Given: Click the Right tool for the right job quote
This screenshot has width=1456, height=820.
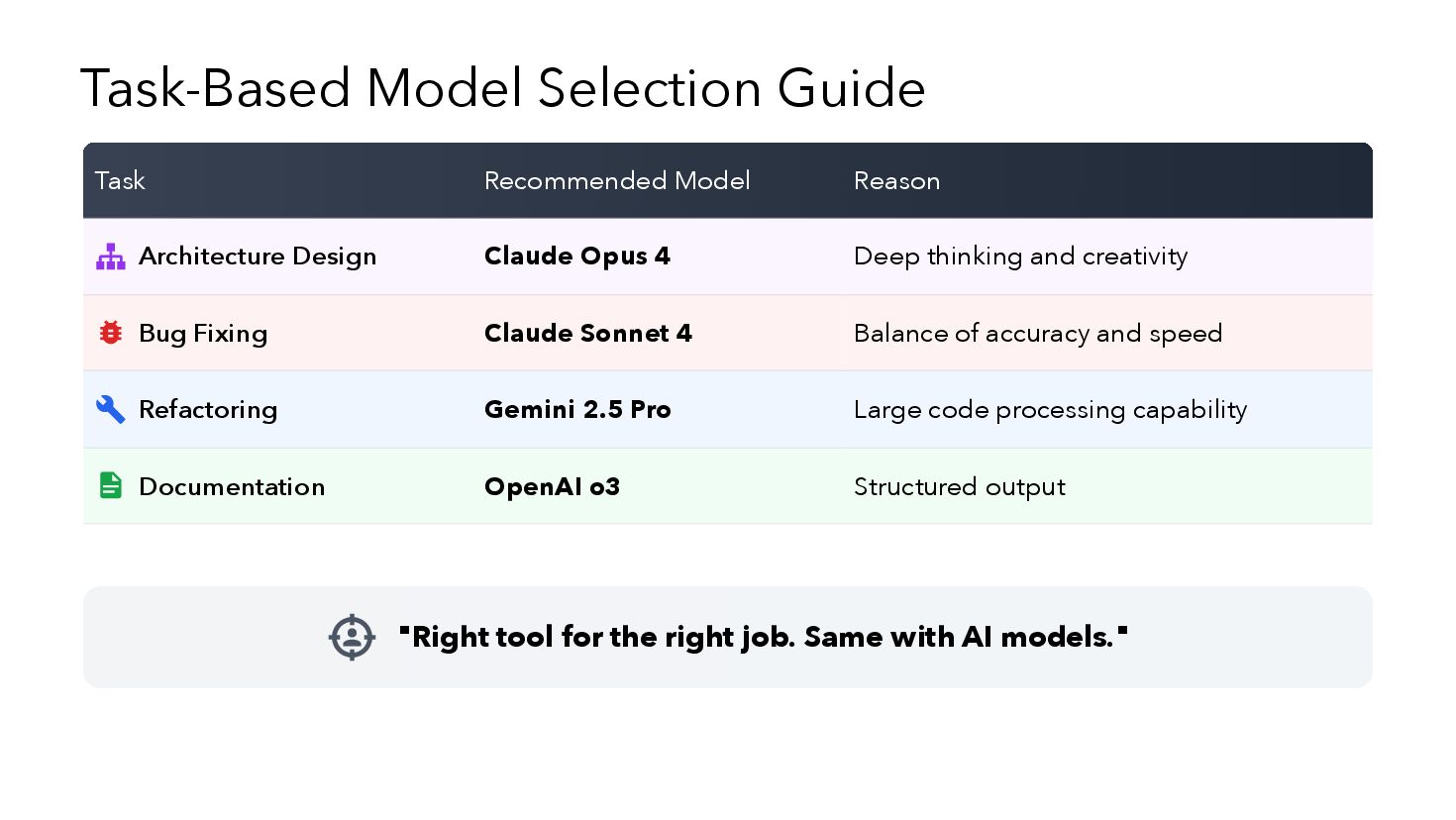Looking at the screenshot, I should point(763,637).
